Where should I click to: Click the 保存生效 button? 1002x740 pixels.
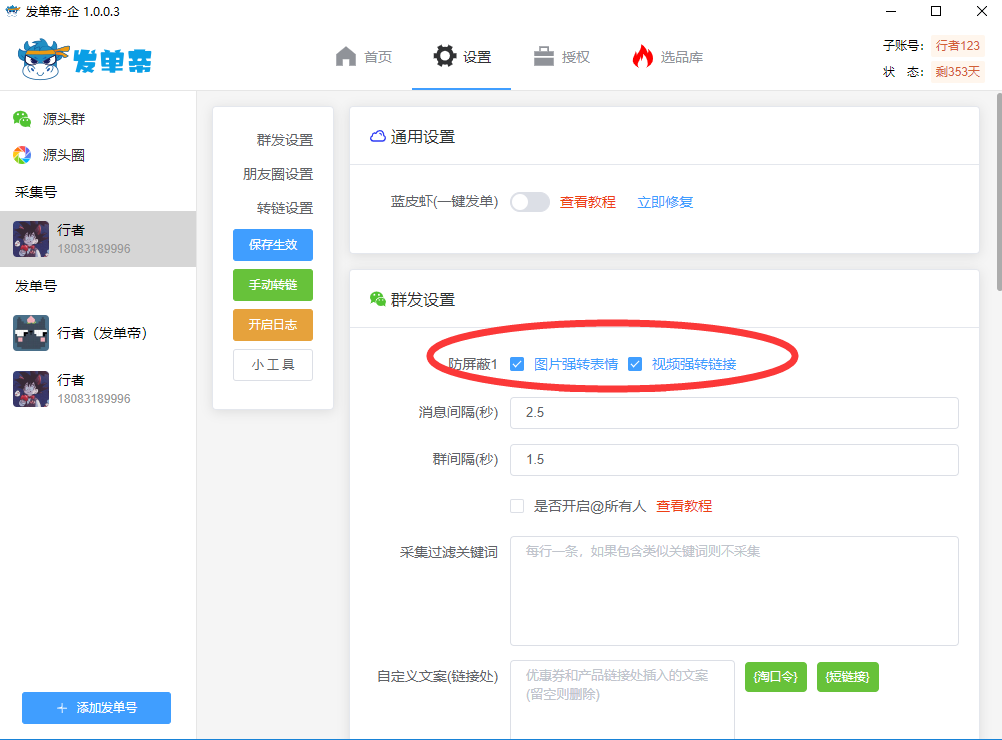click(x=273, y=245)
